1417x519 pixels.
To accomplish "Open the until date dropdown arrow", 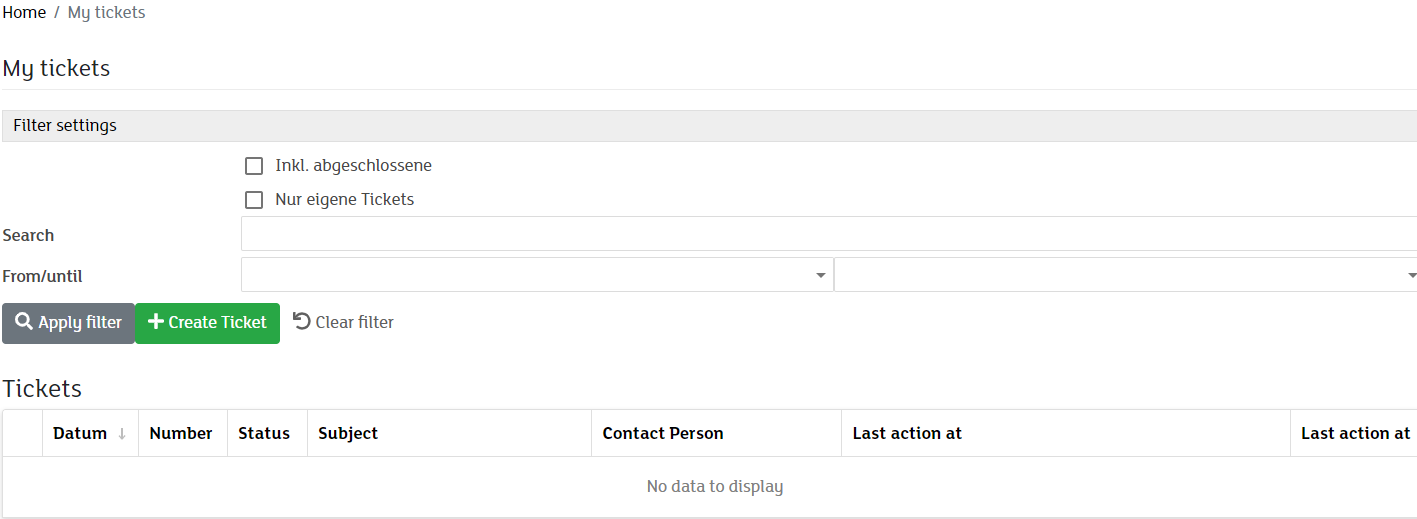I will coord(1411,275).
